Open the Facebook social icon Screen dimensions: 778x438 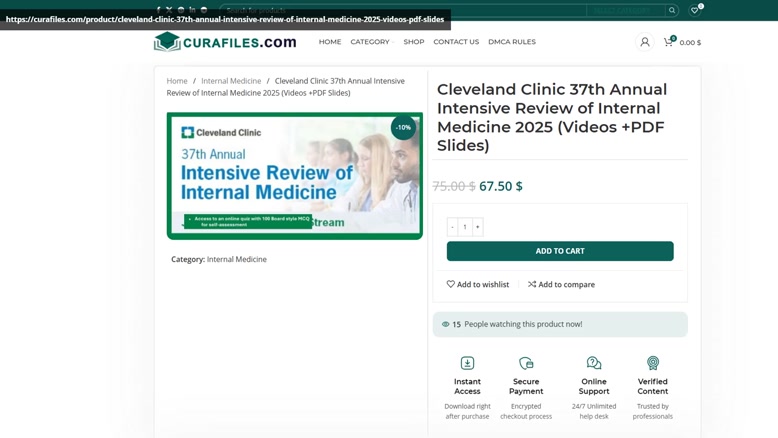click(x=158, y=10)
